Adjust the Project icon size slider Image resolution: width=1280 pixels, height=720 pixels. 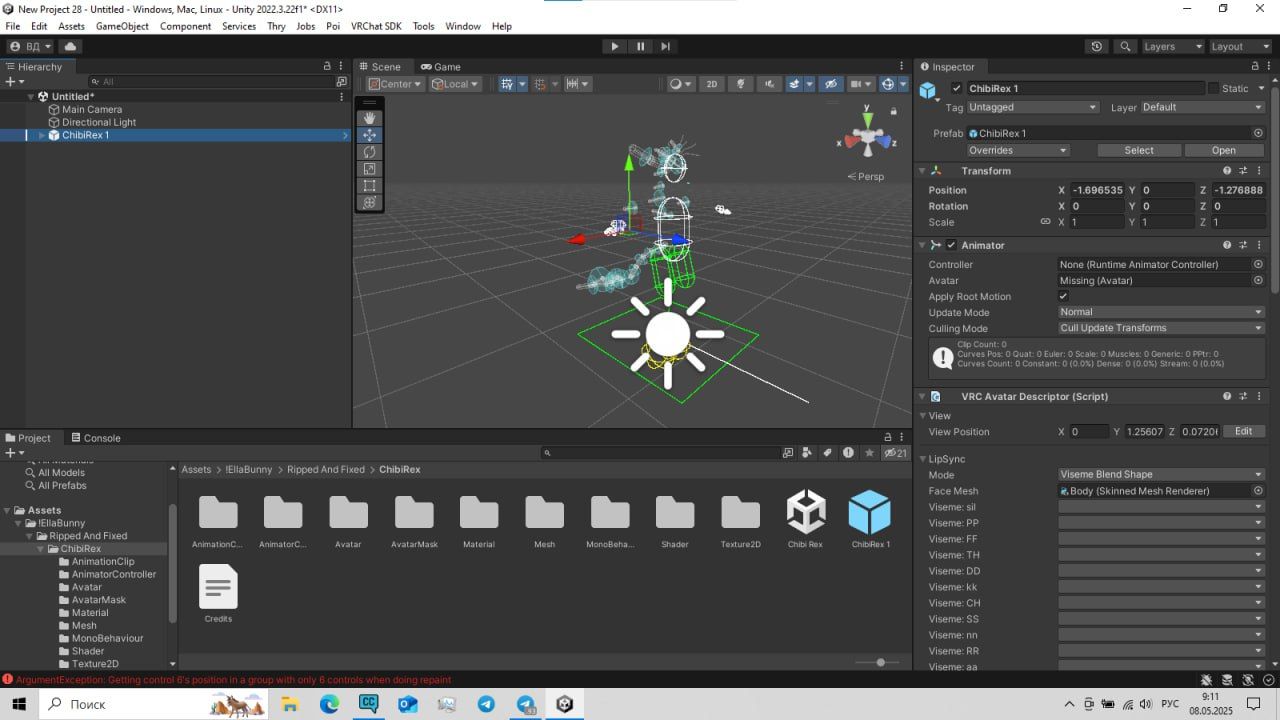[x=880, y=662]
